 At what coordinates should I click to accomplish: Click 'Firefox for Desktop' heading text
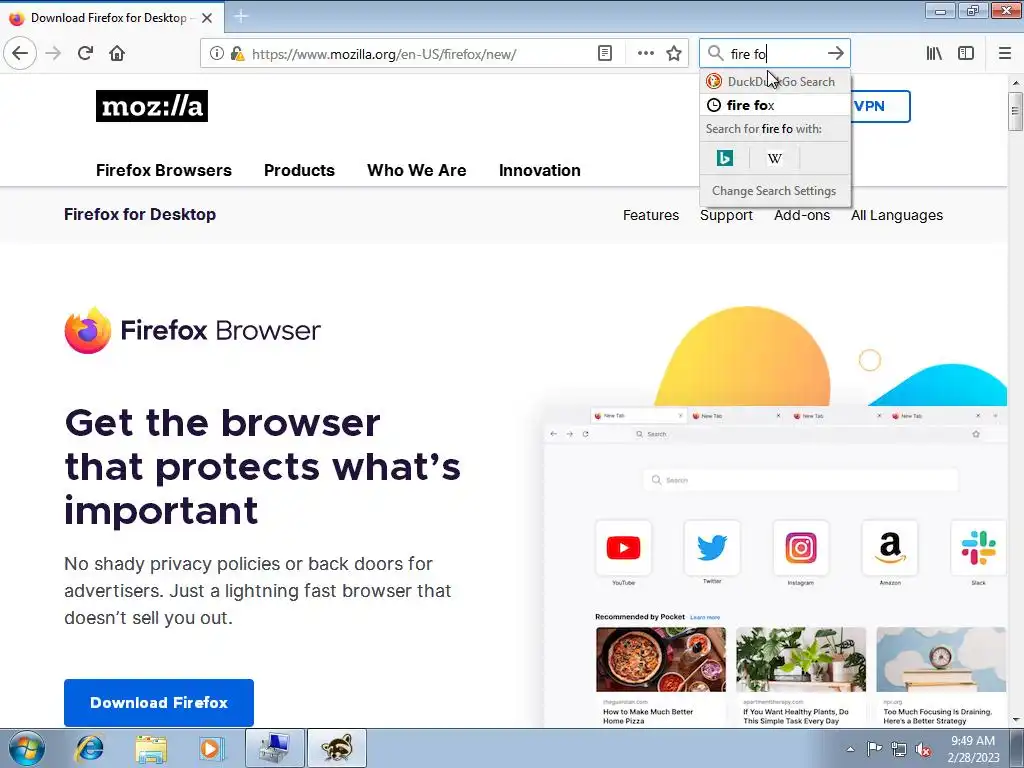pos(140,214)
